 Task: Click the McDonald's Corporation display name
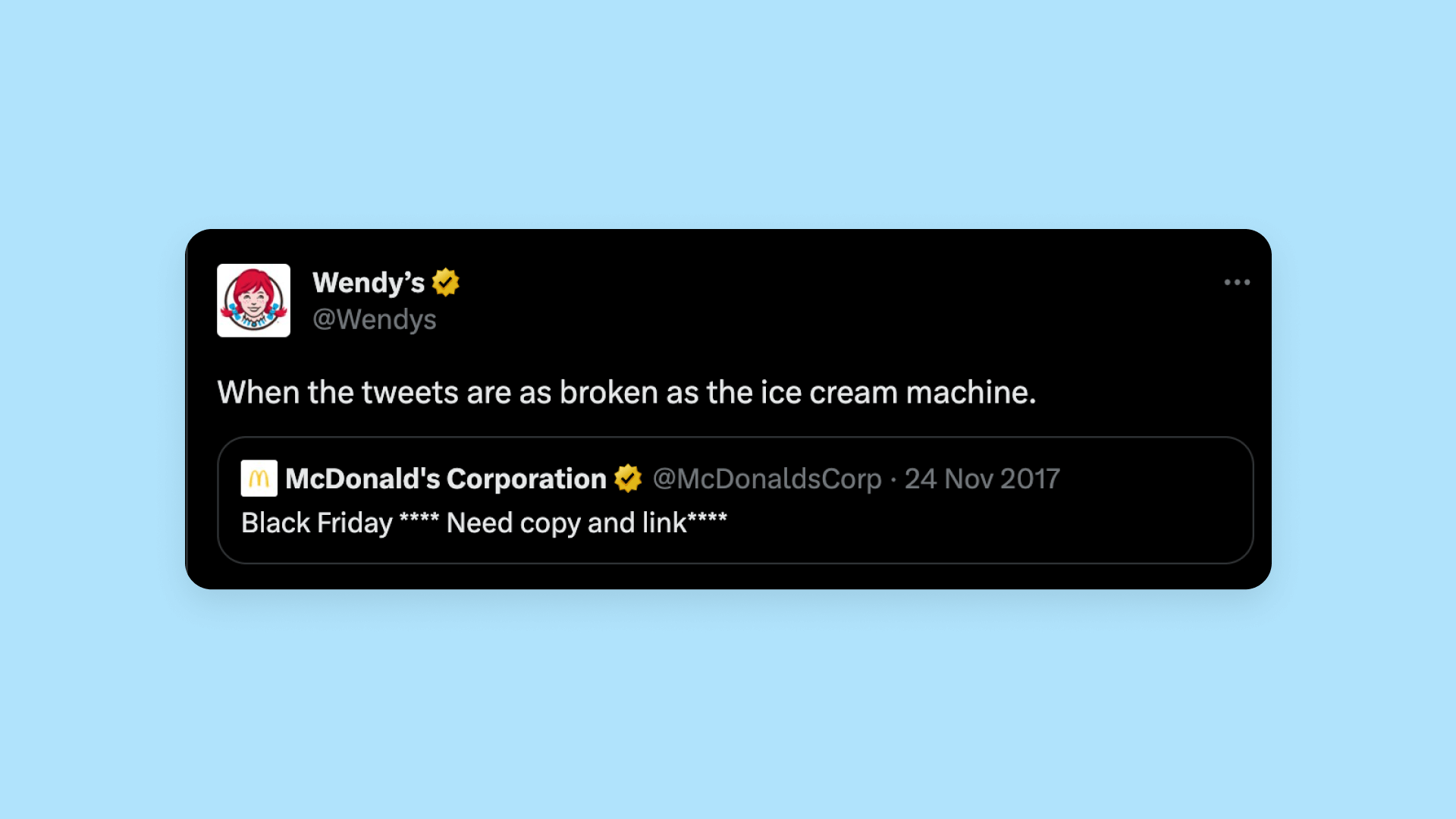coord(443,478)
